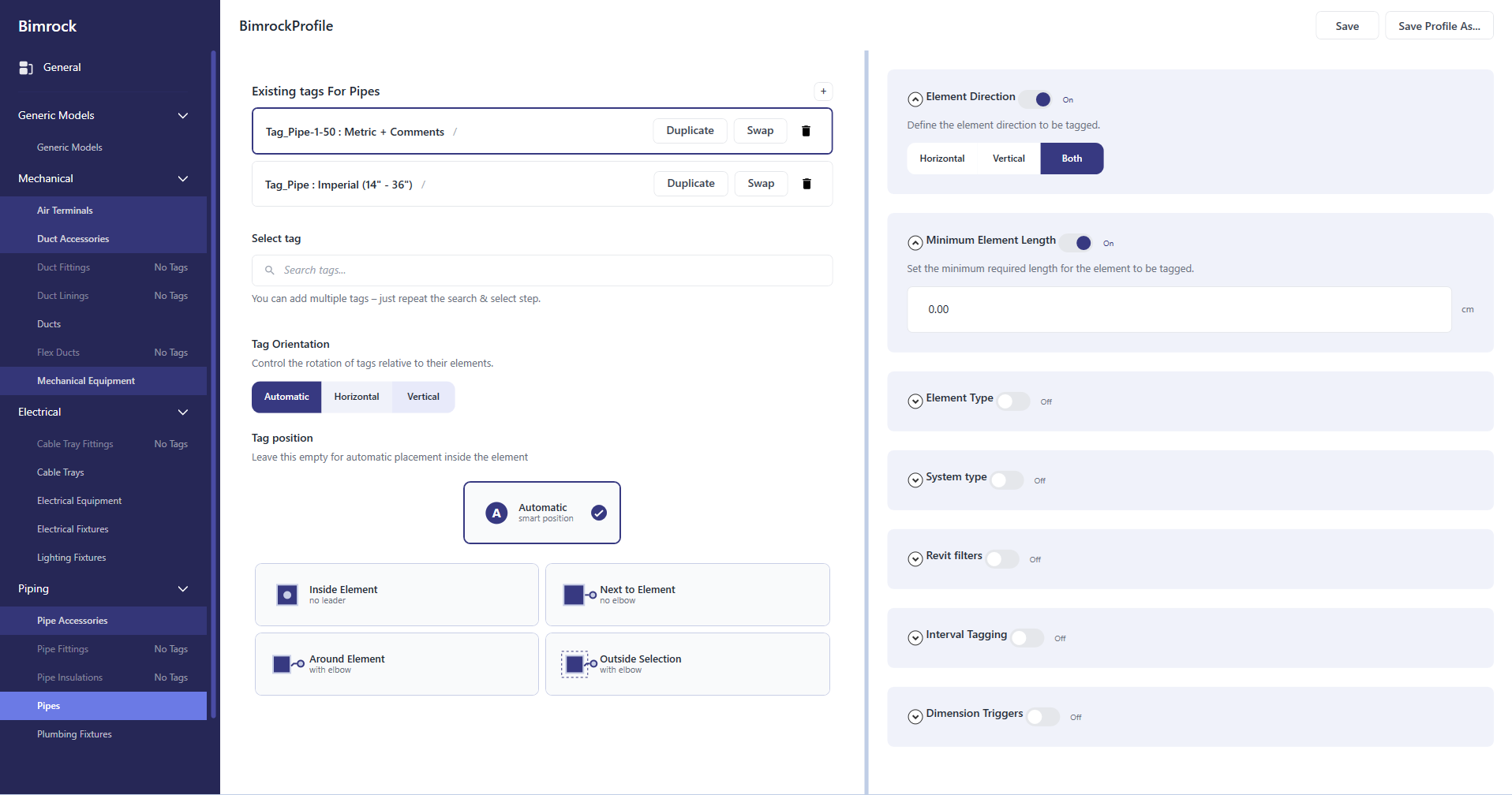Viewport: 1512px width, 795px height.
Task: Collapse the Minimum Element Length section
Action: click(x=915, y=242)
